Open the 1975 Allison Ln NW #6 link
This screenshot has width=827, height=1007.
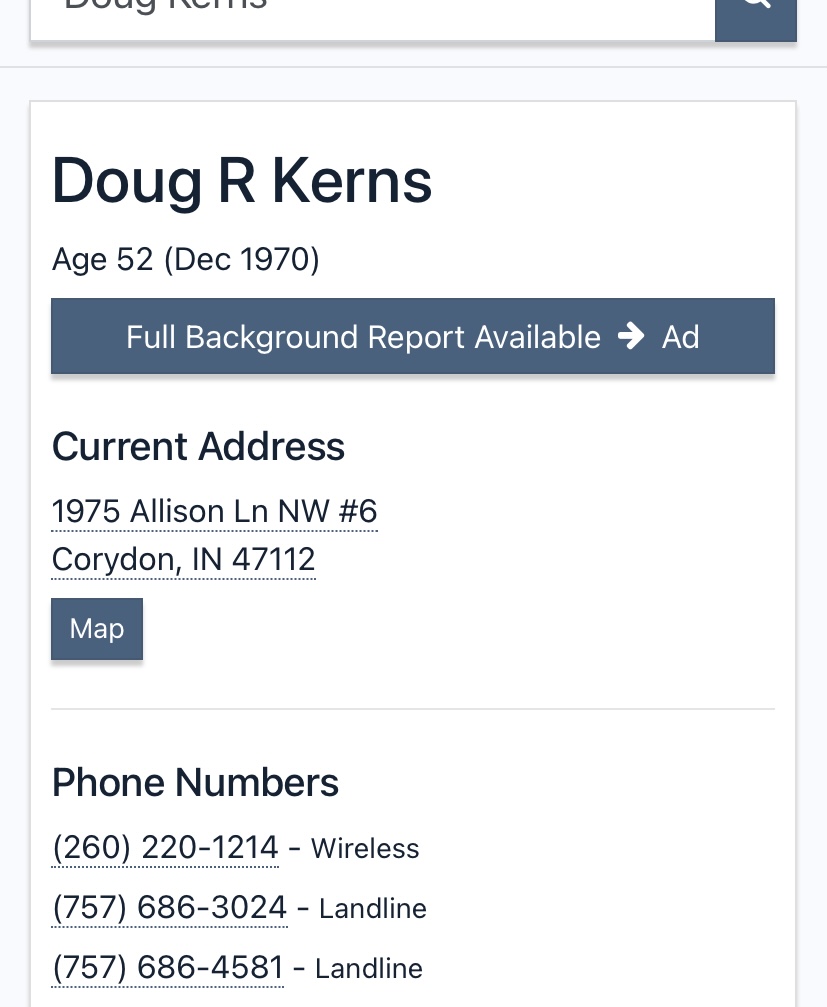[214, 512]
